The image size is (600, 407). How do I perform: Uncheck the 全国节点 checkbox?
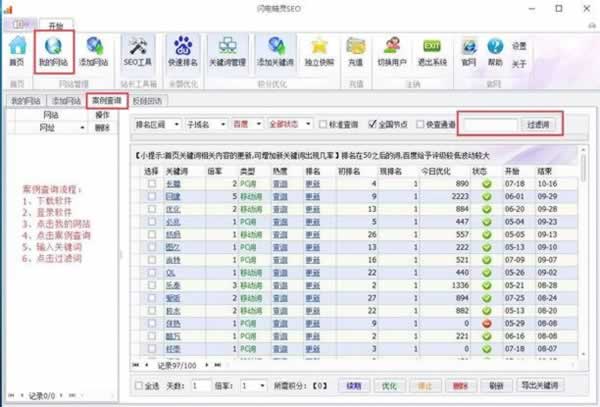pyautogui.click(x=373, y=124)
